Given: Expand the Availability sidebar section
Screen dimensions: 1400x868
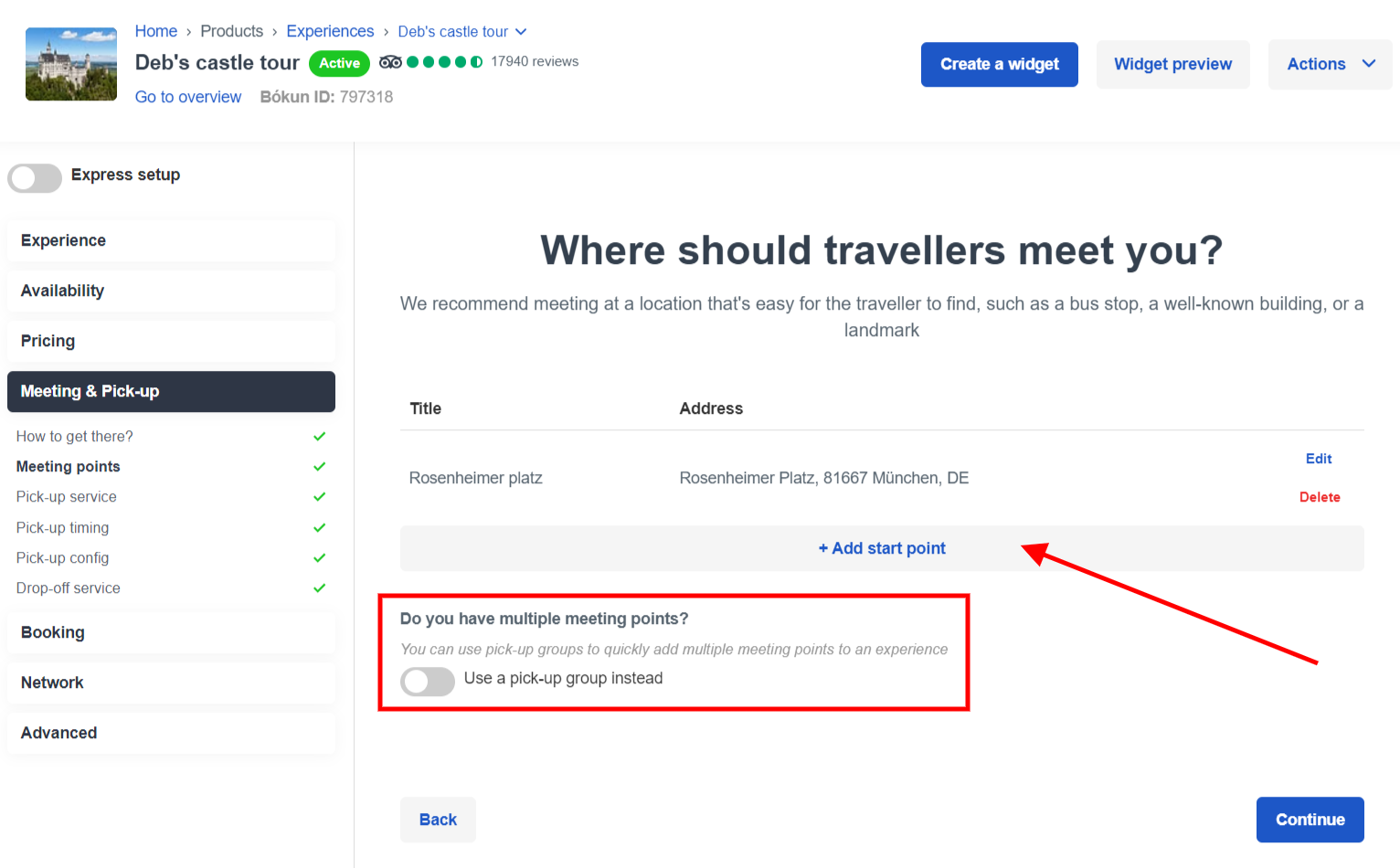Looking at the screenshot, I should 171,291.
